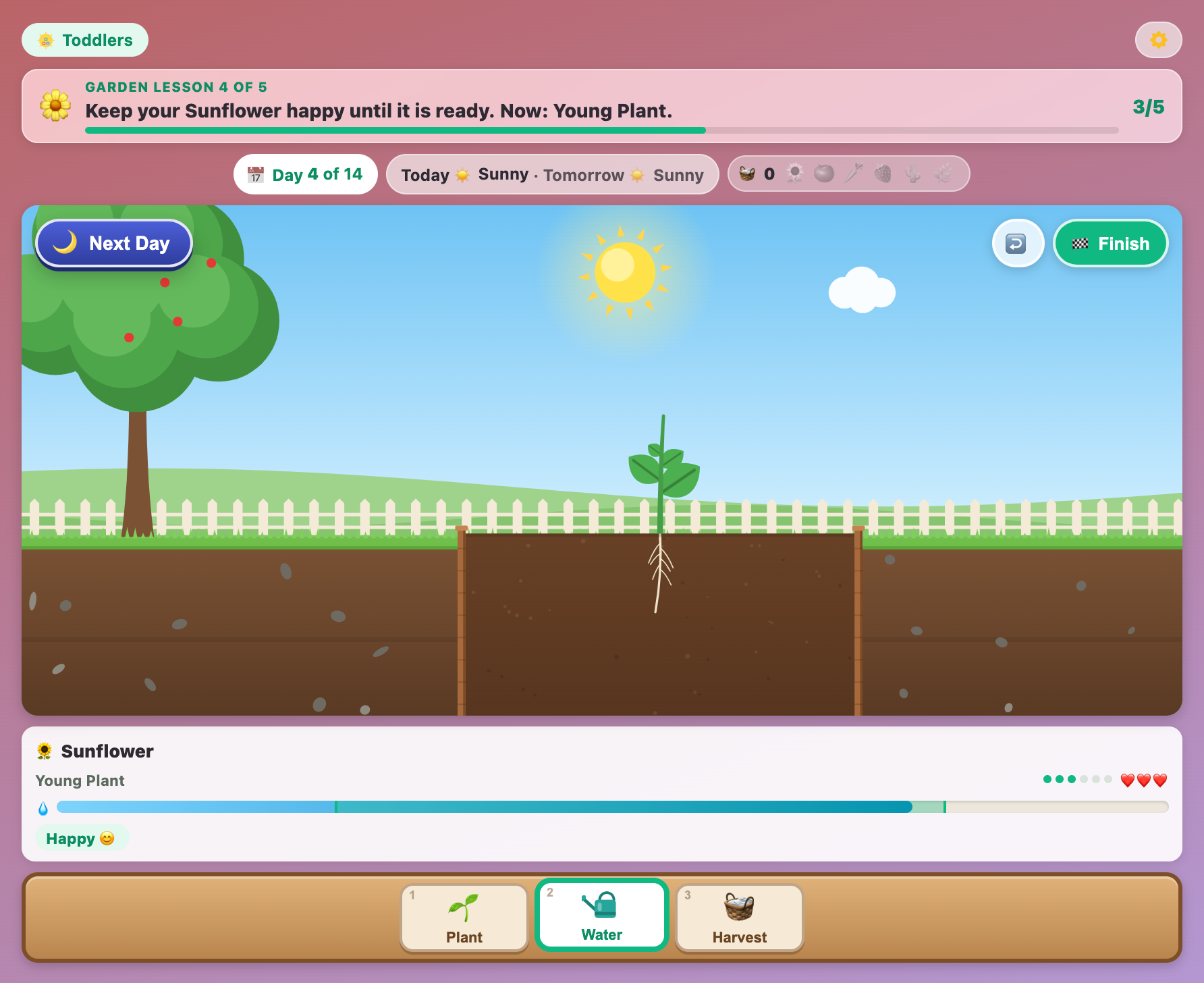Click the young sunflower plant in the garden

pos(663,474)
